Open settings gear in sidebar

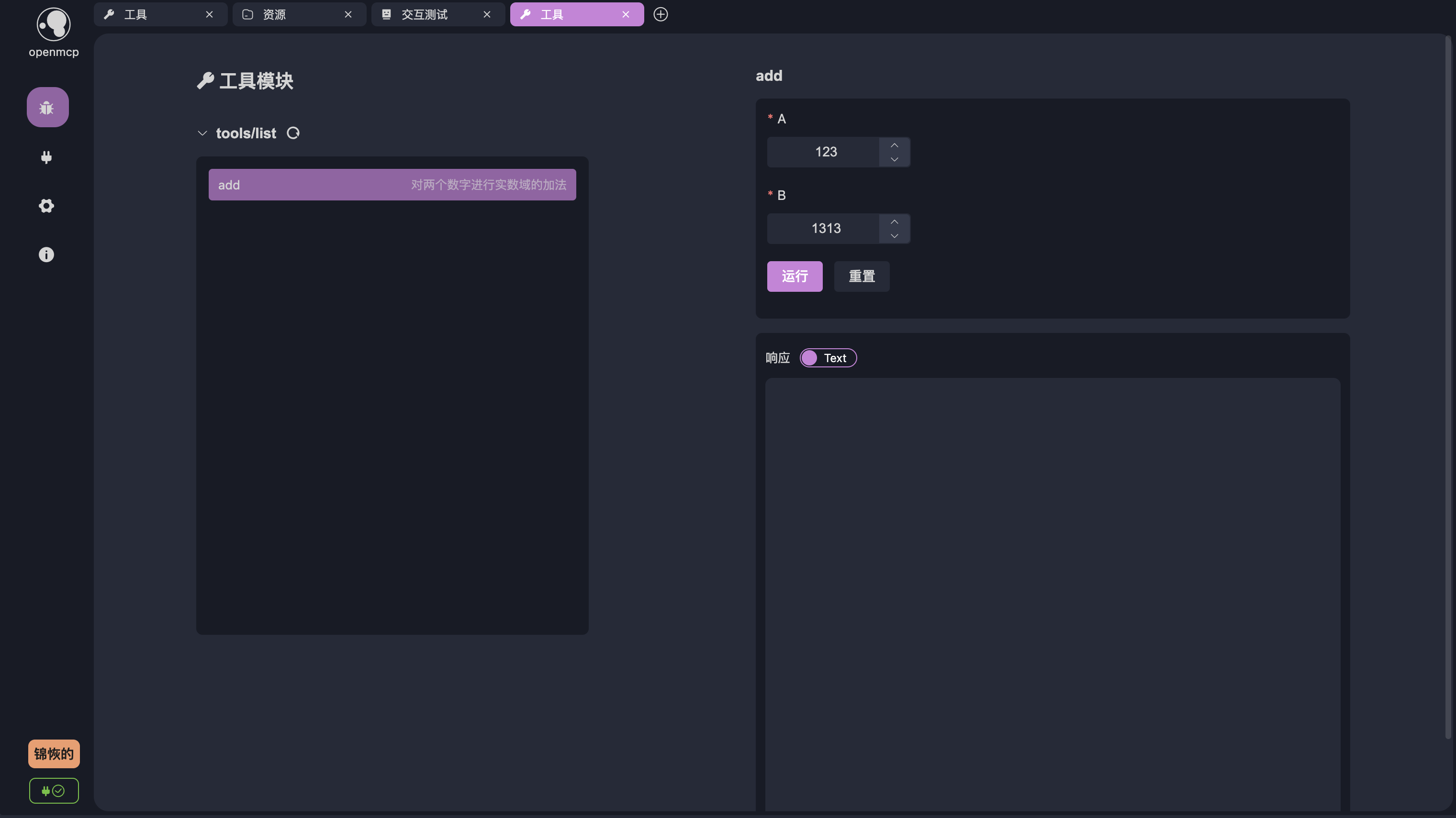pyautogui.click(x=46, y=206)
